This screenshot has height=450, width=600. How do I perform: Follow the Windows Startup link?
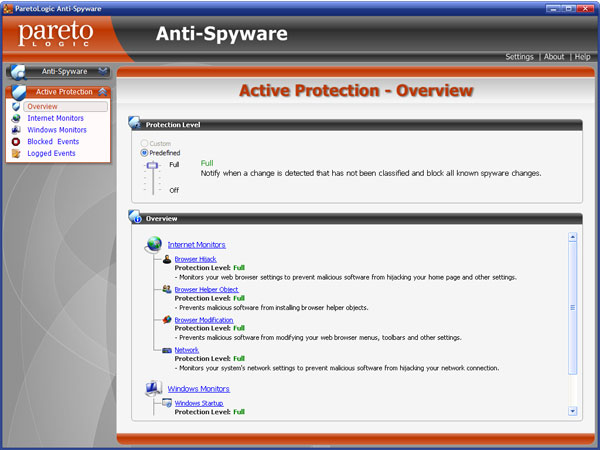pyautogui.click(x=199, y=403)
